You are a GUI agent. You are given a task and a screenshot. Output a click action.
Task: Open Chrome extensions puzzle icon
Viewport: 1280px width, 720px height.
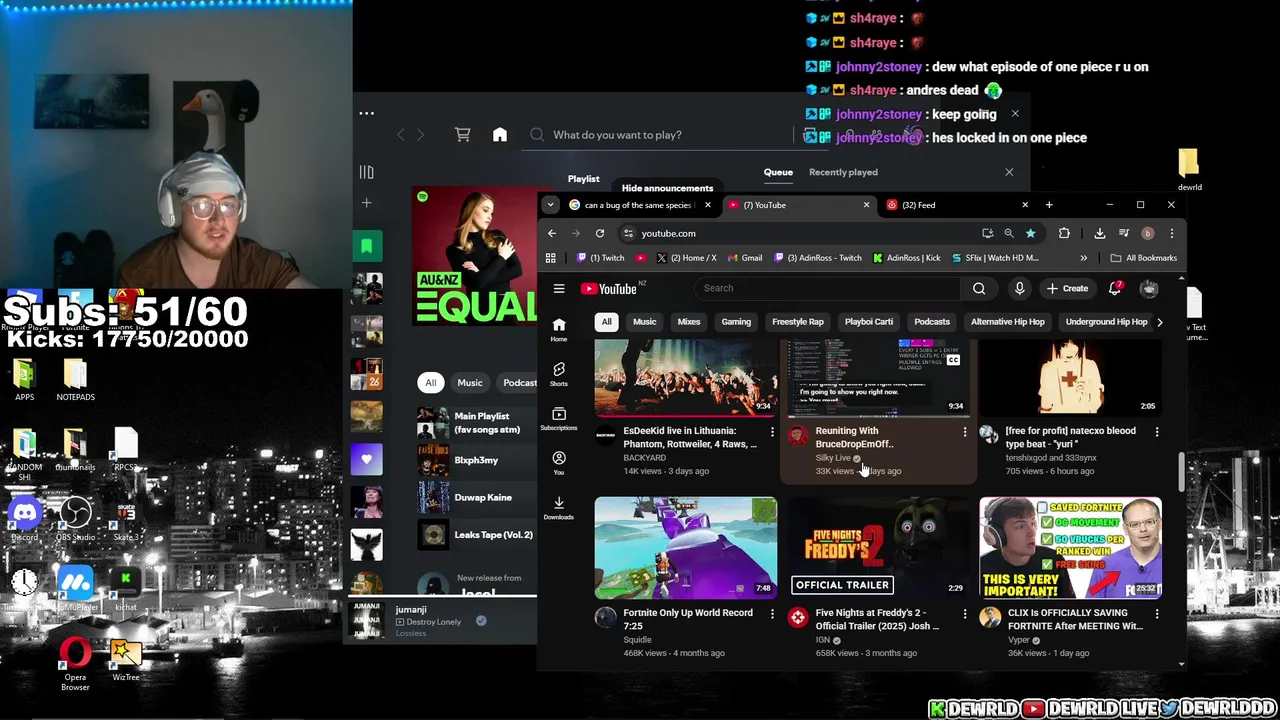click(x=1064, y=233)
